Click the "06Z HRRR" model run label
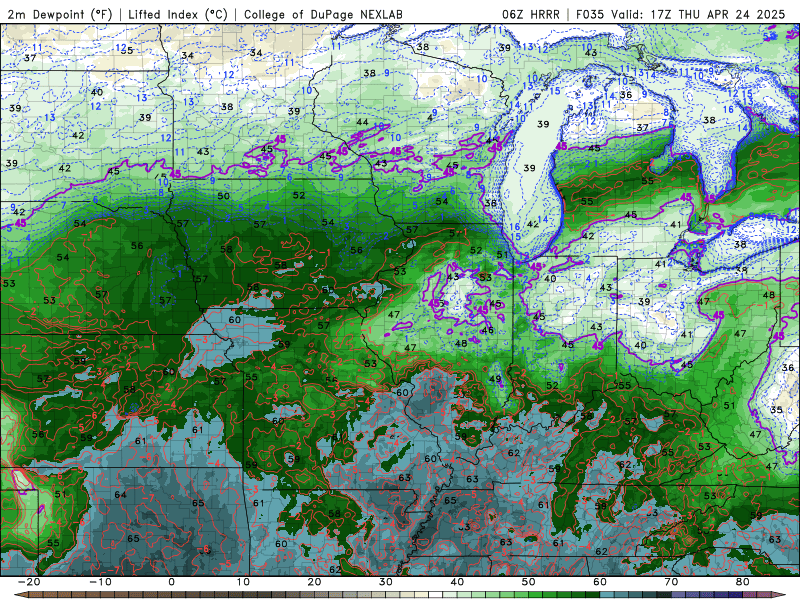800x600 pixels. coord(531,14)
